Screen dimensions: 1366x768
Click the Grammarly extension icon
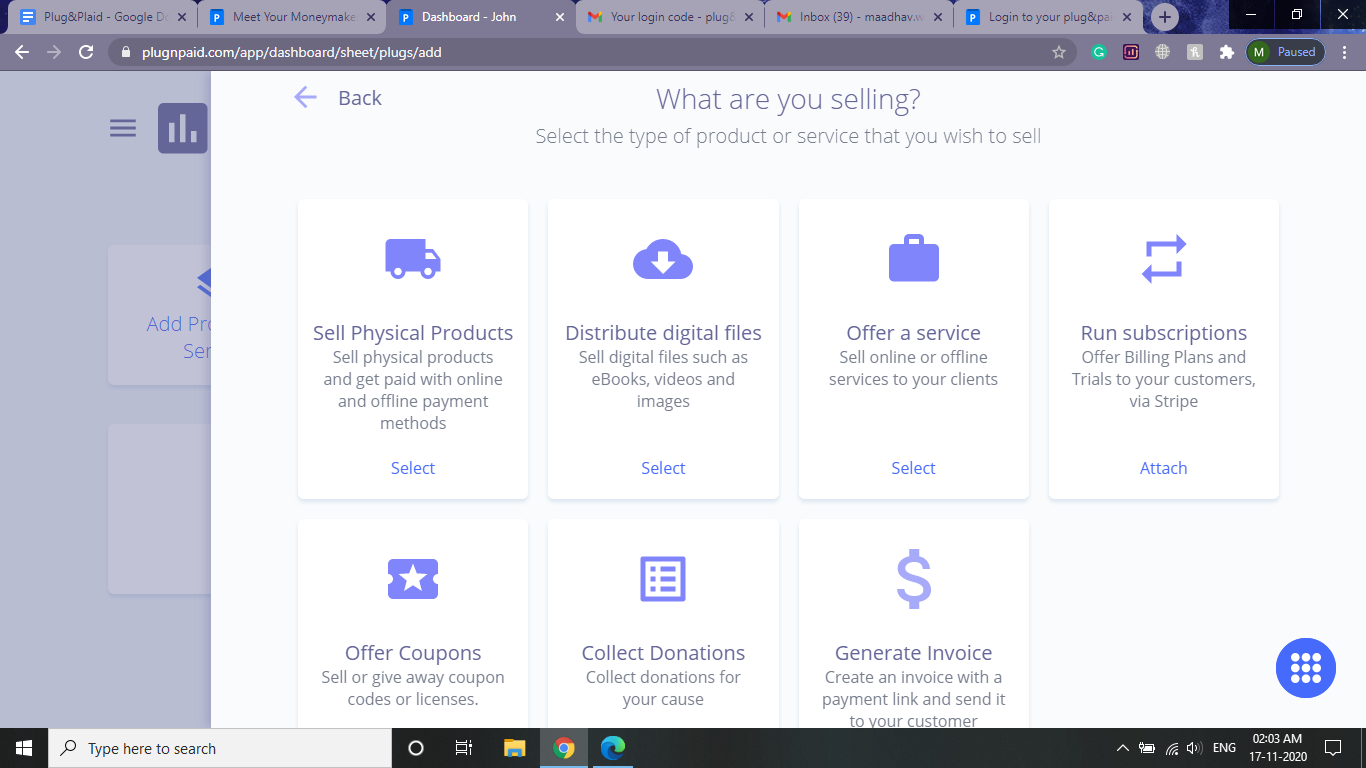[x=1099, y=52]
